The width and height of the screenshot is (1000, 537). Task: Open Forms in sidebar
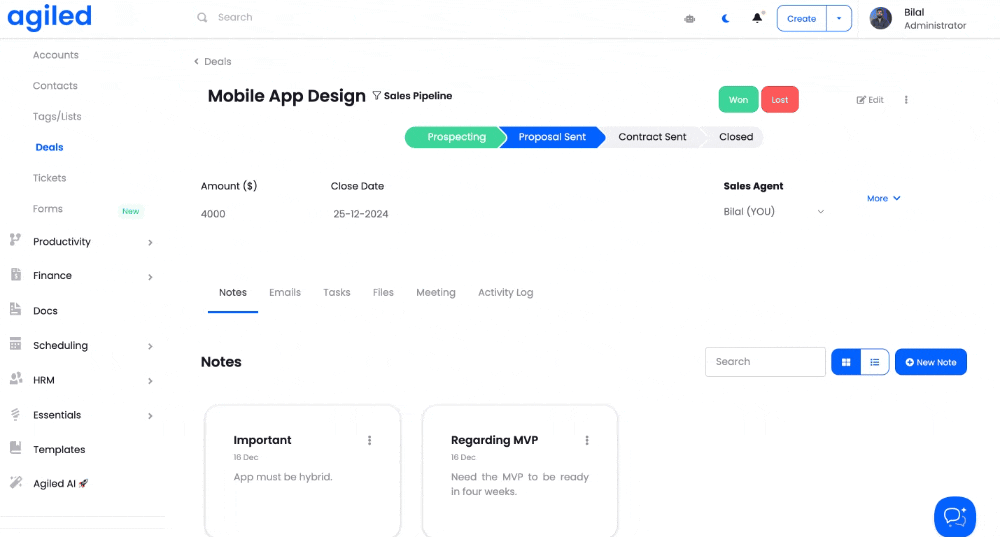48,209
